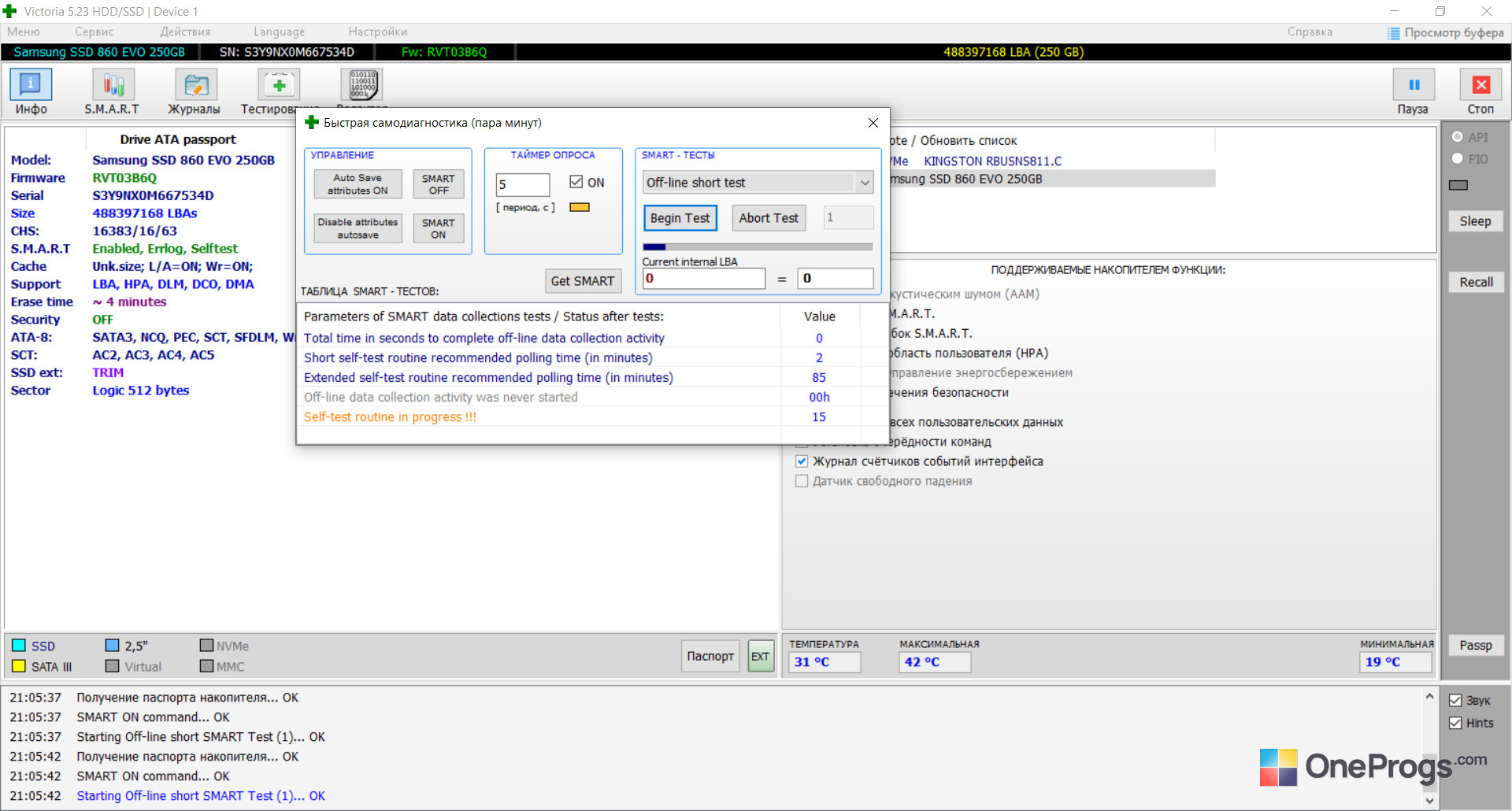This screenshot has height=811, width=1512.
Task: Click the SMART OFF button
Action: point(439,184)
